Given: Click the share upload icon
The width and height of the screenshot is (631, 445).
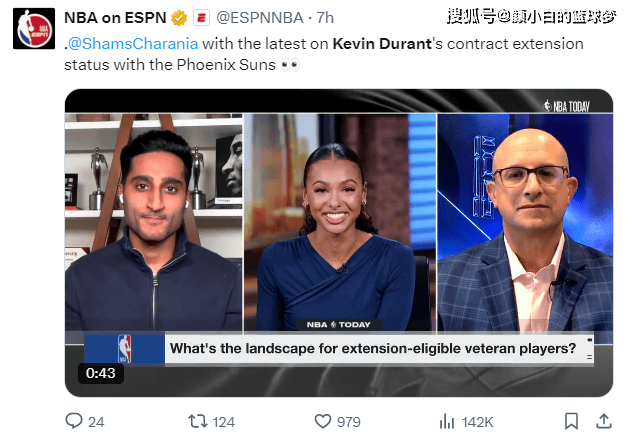Looking at the screenshot, I should pyautogui.click(x=604, y=421).
